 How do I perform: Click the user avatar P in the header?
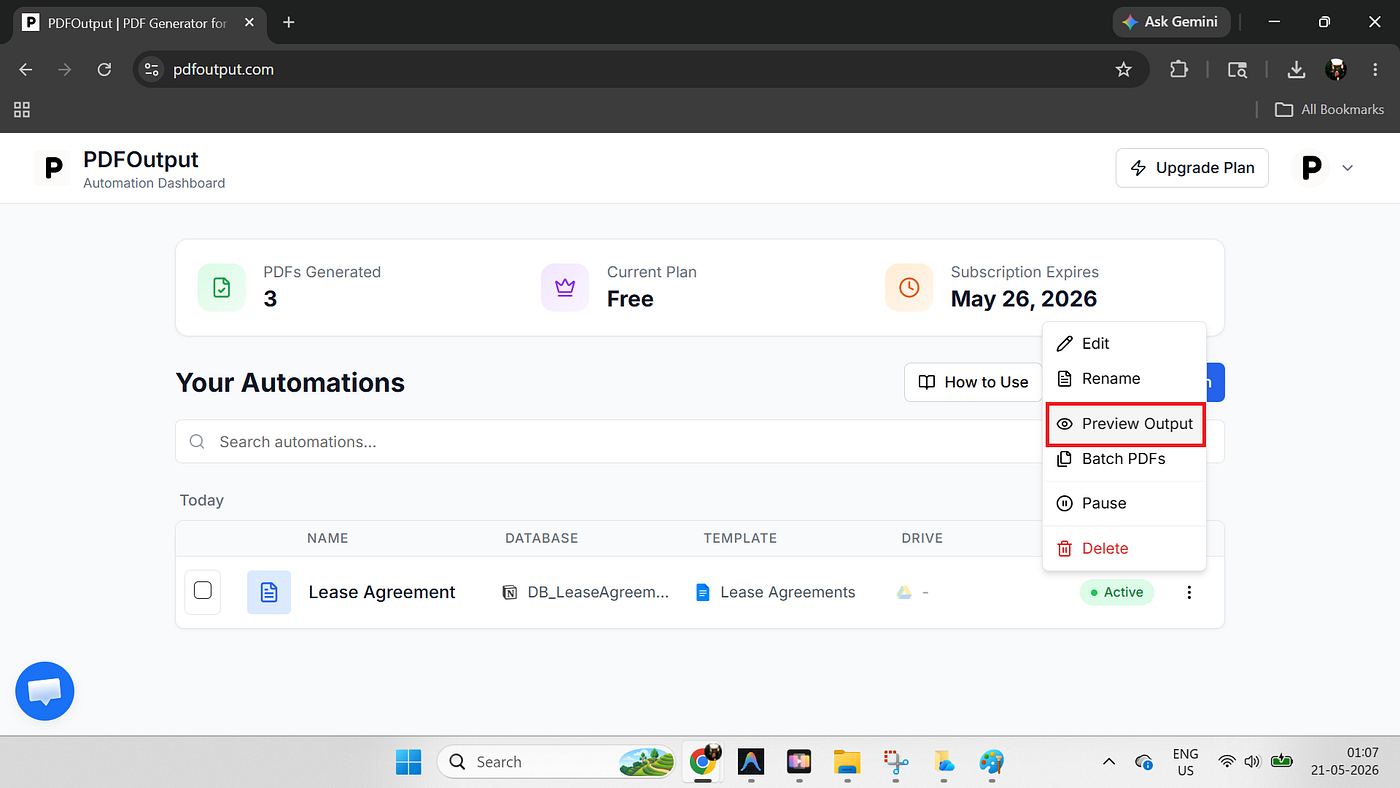click(1311, 168)
